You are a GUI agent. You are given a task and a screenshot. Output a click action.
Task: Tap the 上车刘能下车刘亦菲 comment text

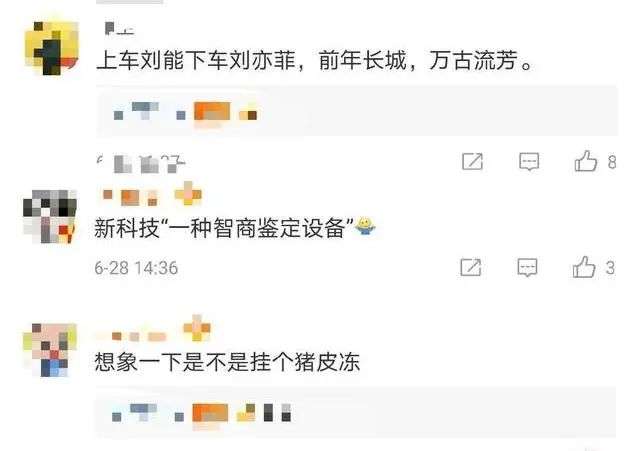315,60
